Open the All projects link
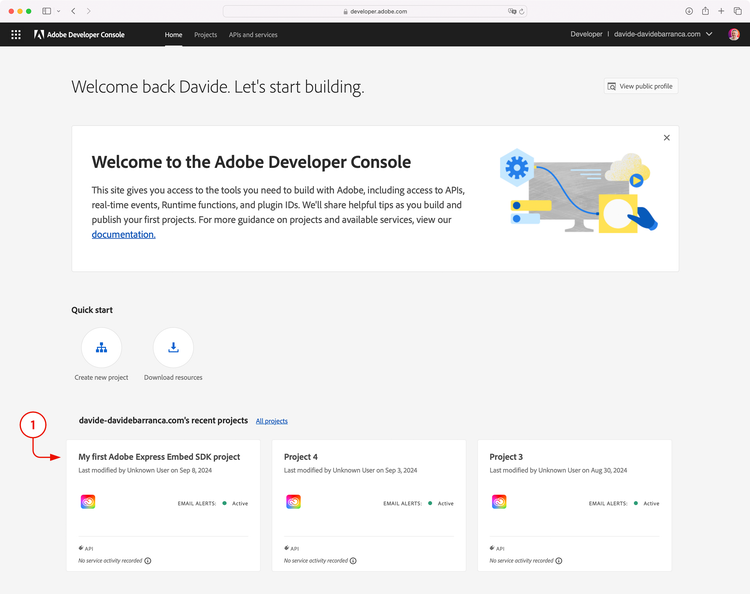Image resolution: width=750 pixels, height=594 pixels. pyautogui.click(x=272, y=421)
